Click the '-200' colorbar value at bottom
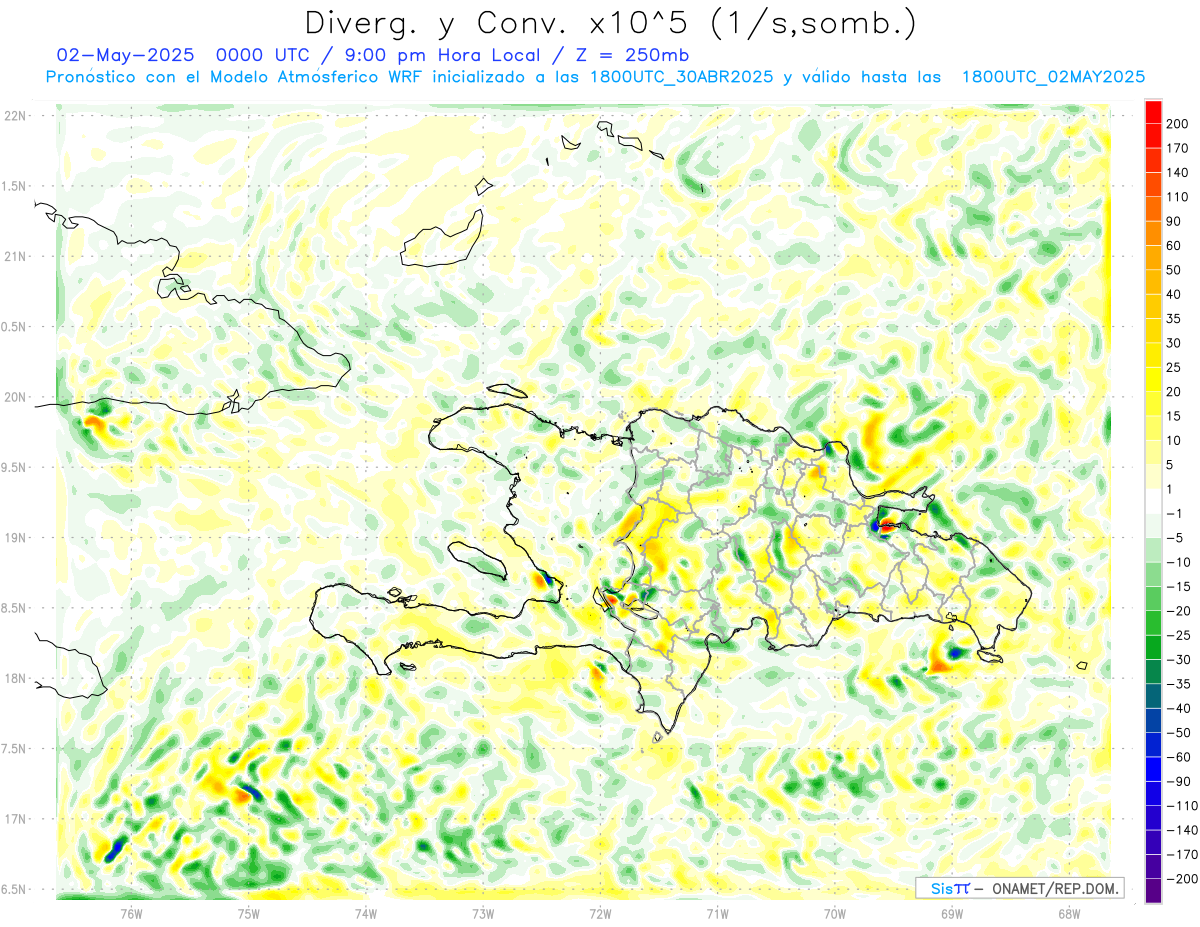This screenshot has width=1200, height=927. point(1183,879)
